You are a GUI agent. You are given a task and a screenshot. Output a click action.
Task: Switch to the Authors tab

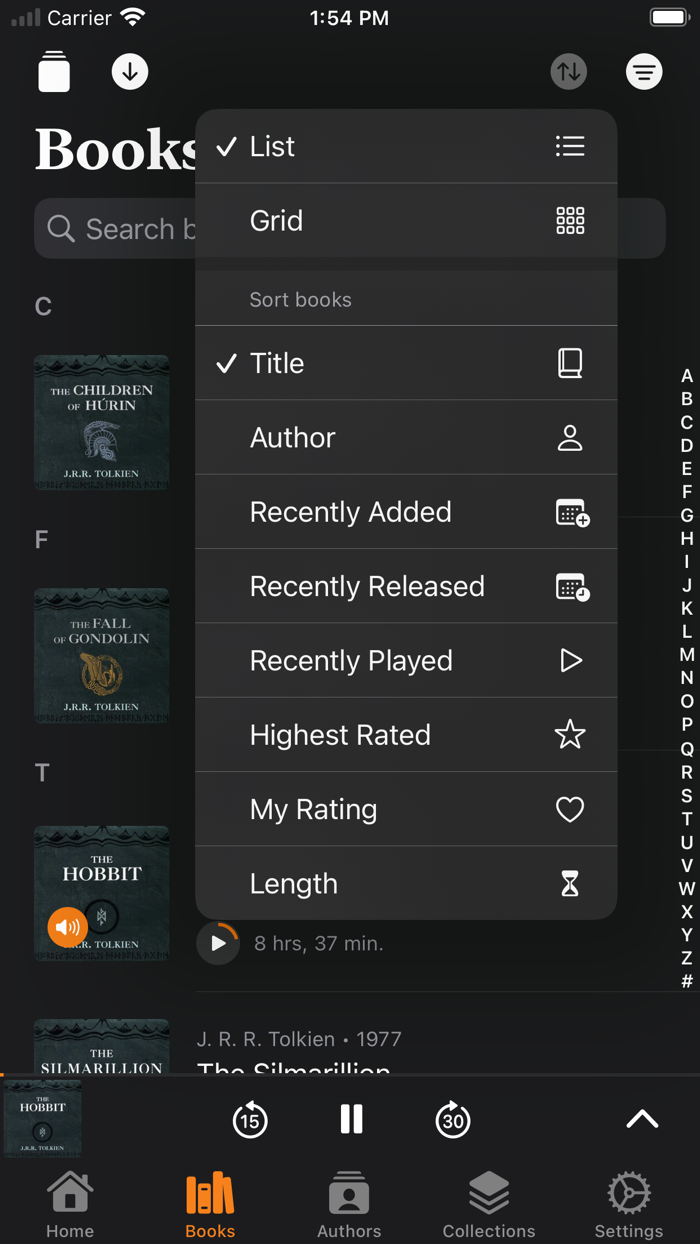coord(349,1205)
